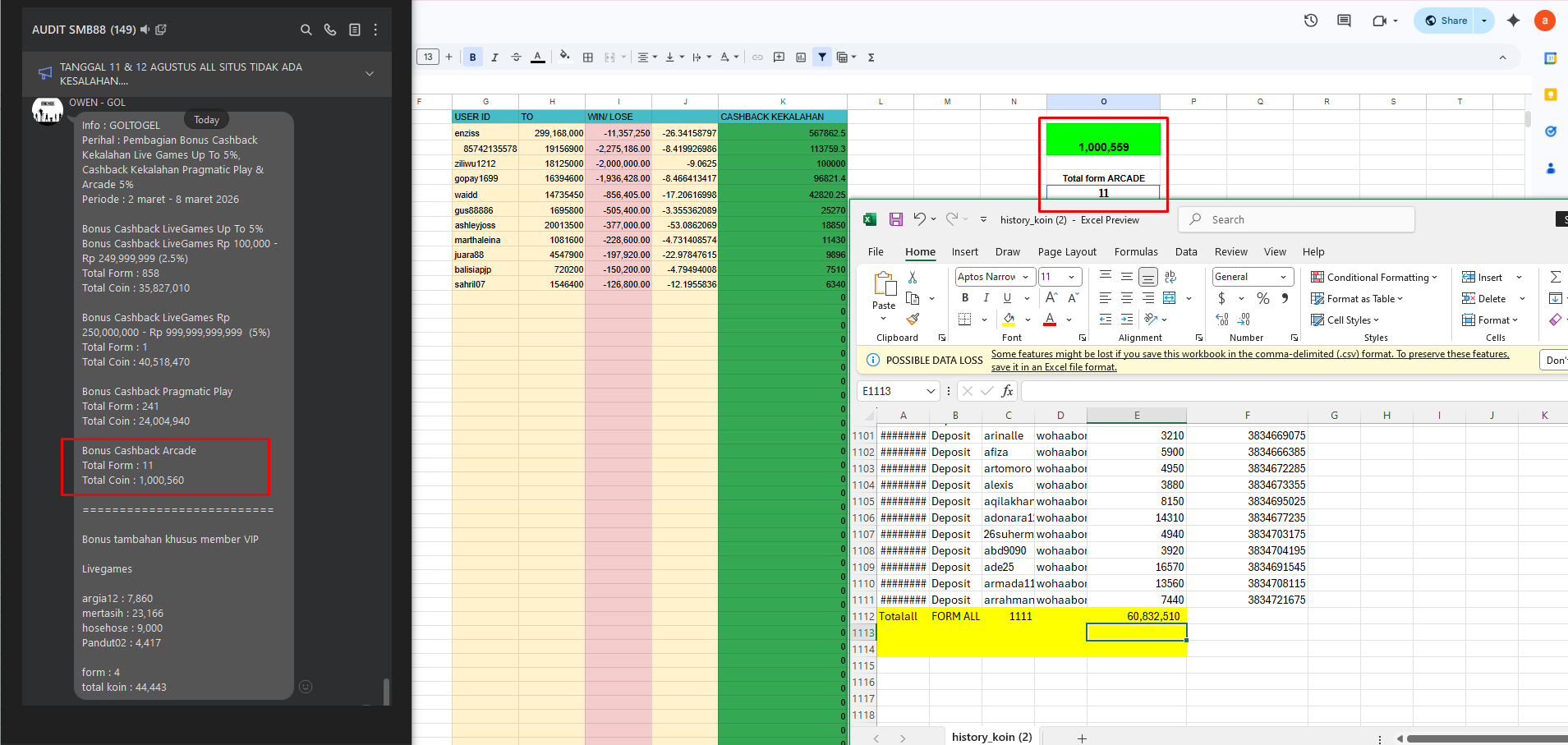Open Functions sigma in Sheets toolbar
1568x745 pixels.
pos(871,57)
